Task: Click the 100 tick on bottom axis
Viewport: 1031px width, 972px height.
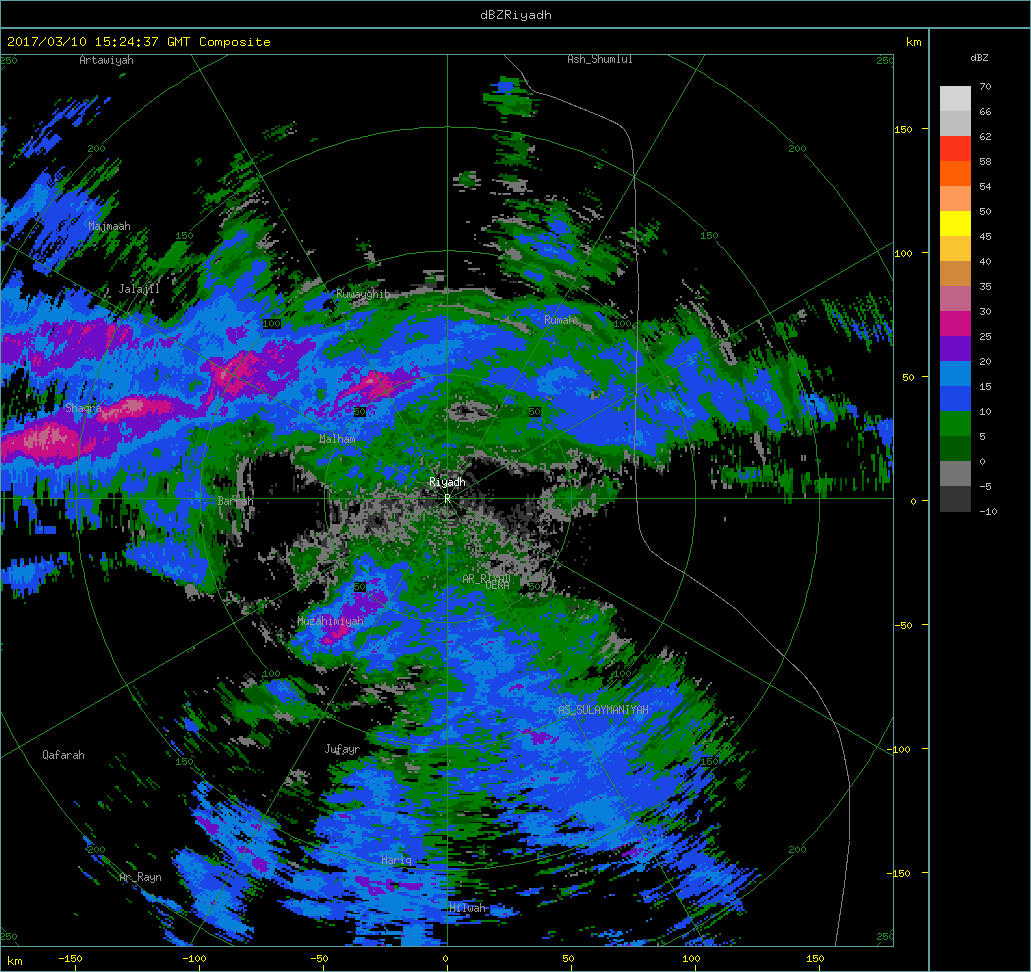Action: 691,959
